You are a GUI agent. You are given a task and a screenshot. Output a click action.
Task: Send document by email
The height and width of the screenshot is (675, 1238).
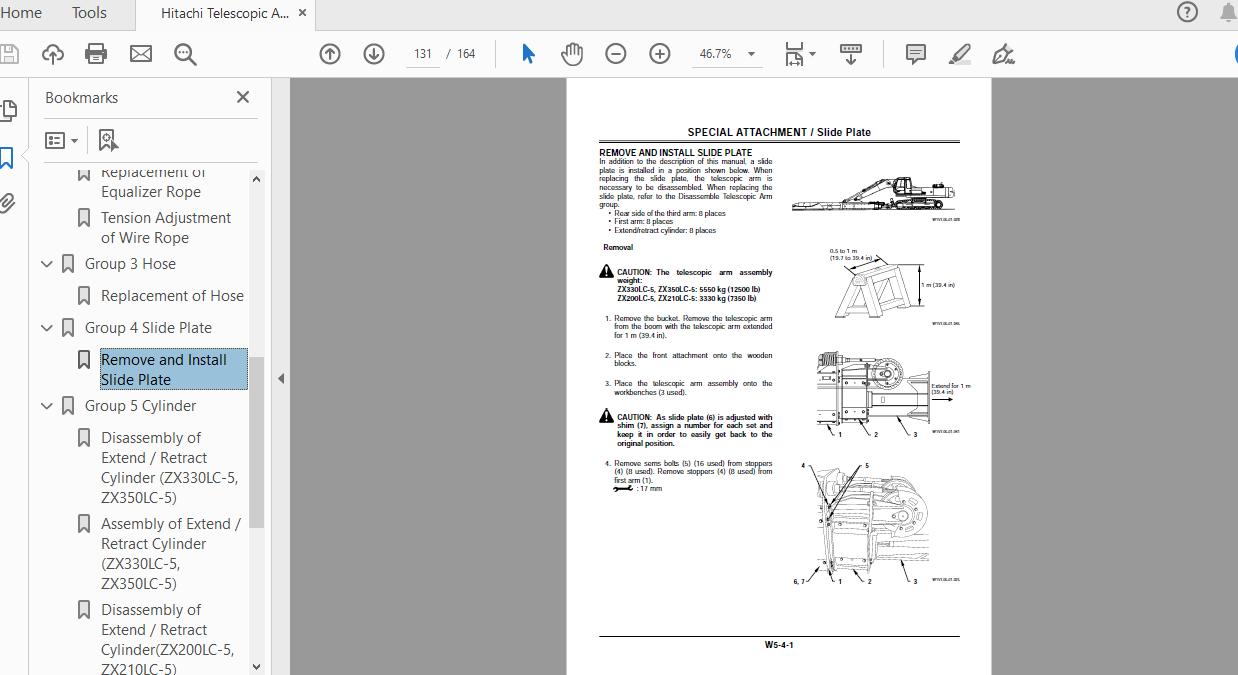click(140, 53)
